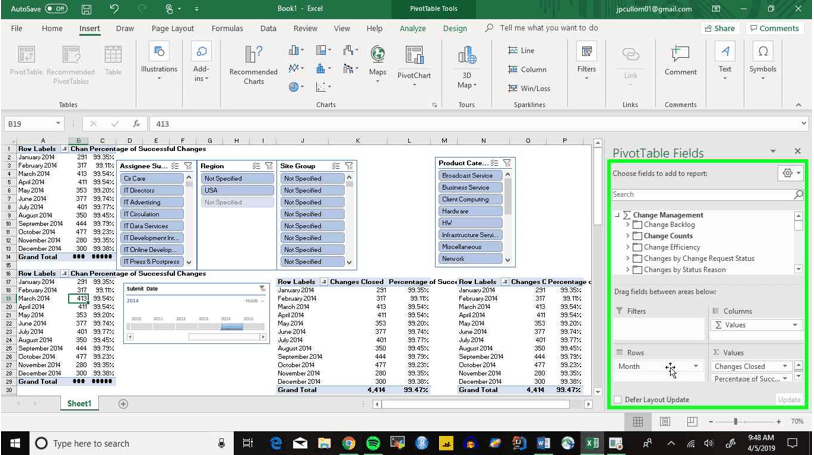Click the Save icon in title bar
The image size is (814, 455).
pyautogui.click(x=86, y=9)
